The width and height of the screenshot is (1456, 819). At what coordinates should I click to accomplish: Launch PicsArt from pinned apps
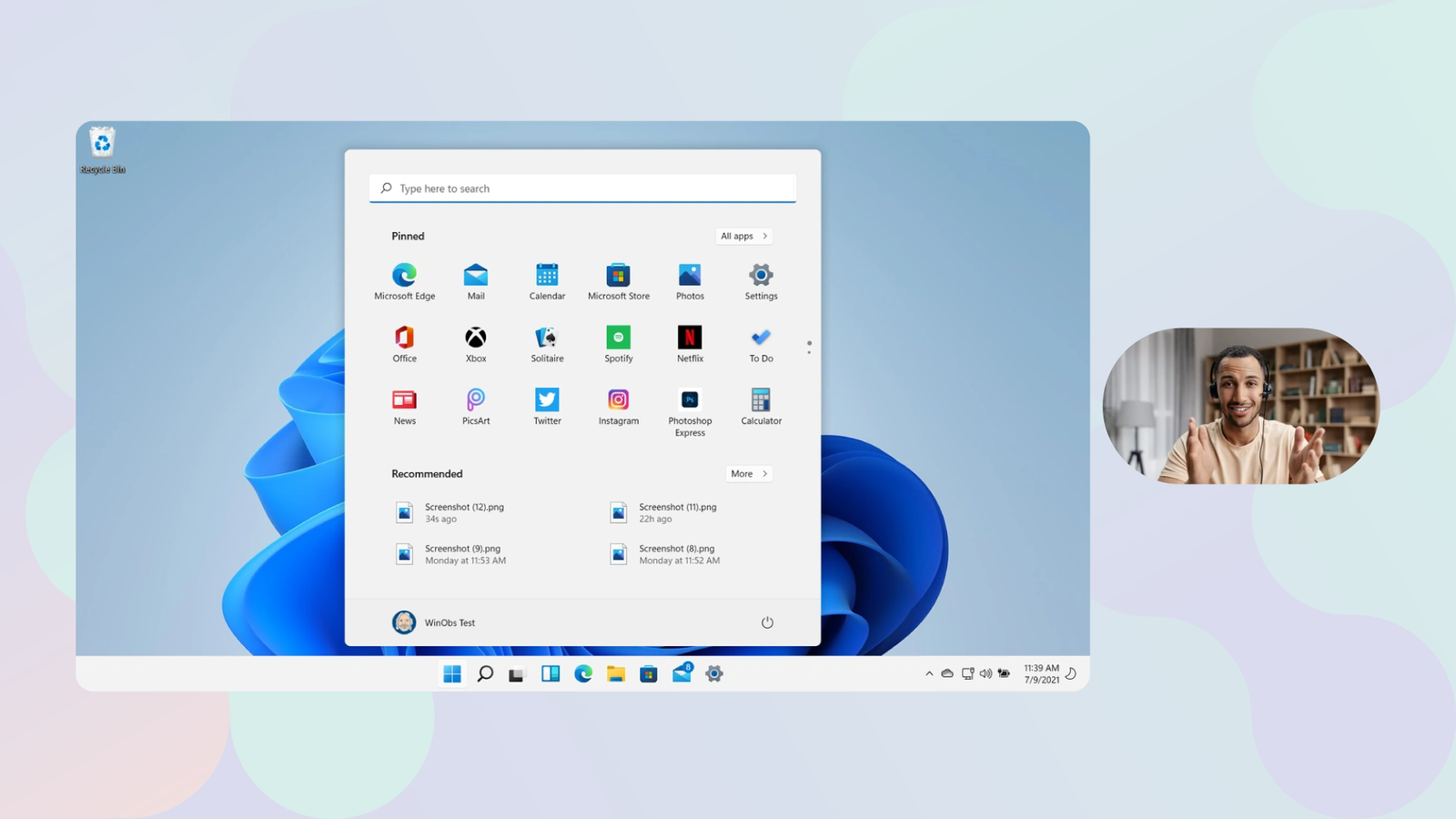click(x=476, y=407)
